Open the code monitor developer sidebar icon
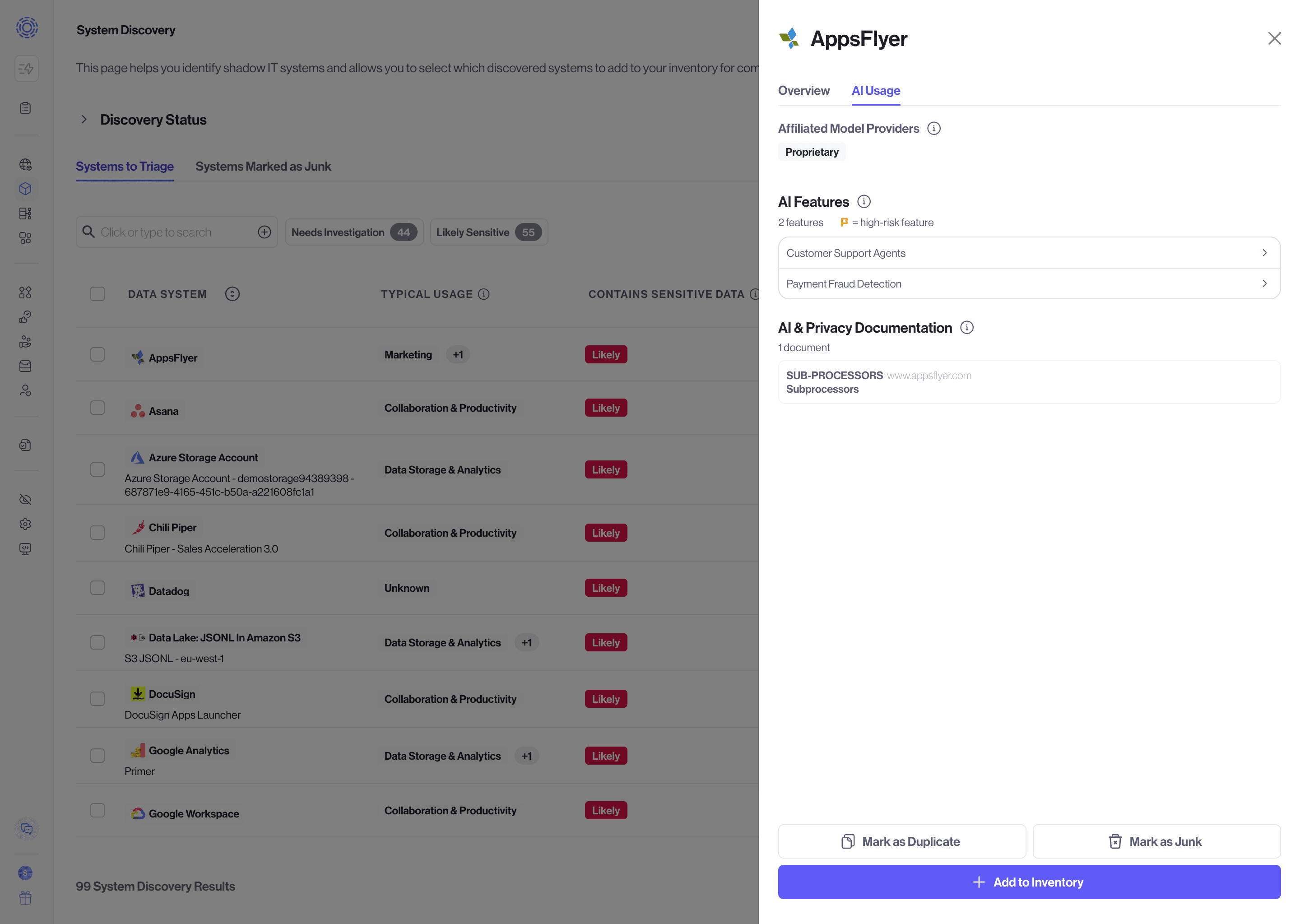Image resolution: width=1300 pixels, height=924 pixels. pos(26,548)
